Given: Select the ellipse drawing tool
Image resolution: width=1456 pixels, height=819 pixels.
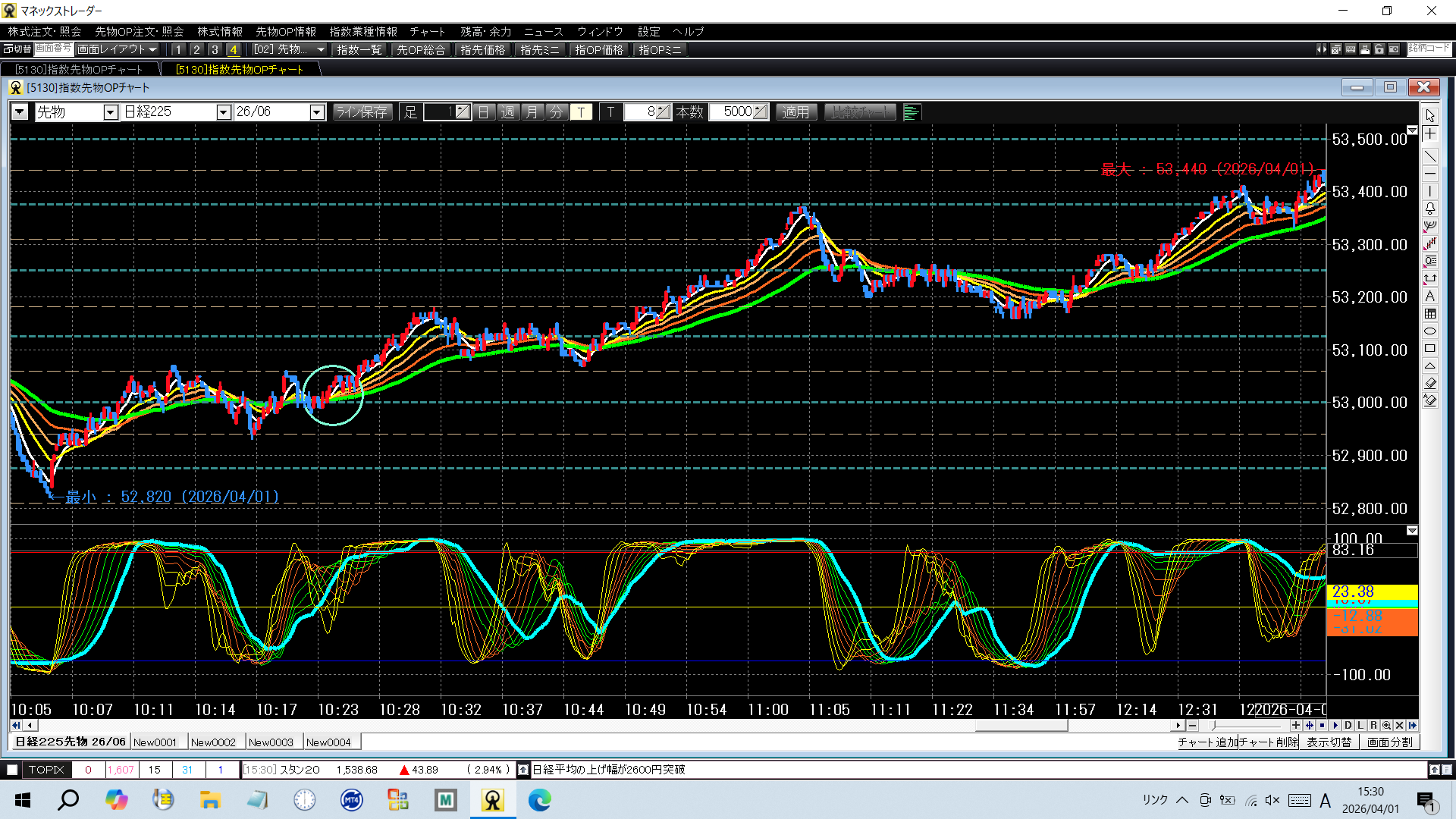Looking at the screenshot, I should (x=1429, y=331).
